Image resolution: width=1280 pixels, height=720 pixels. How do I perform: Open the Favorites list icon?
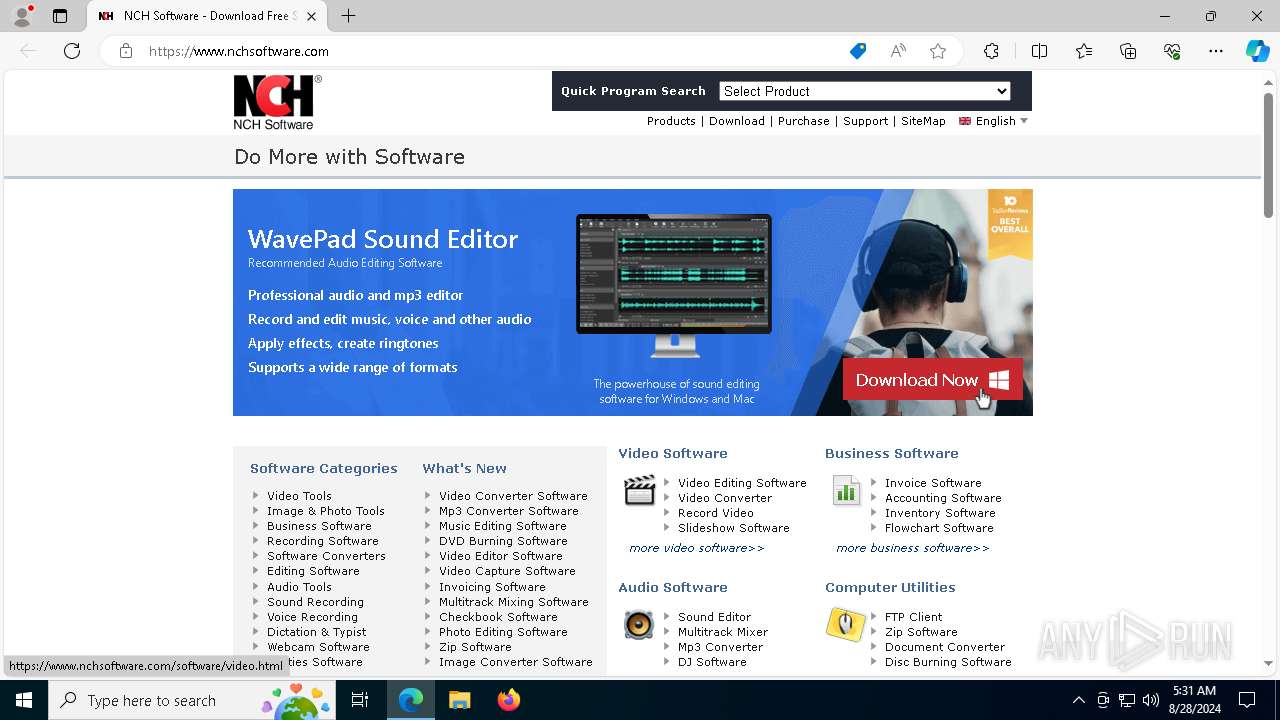[x=1084, y=51]
